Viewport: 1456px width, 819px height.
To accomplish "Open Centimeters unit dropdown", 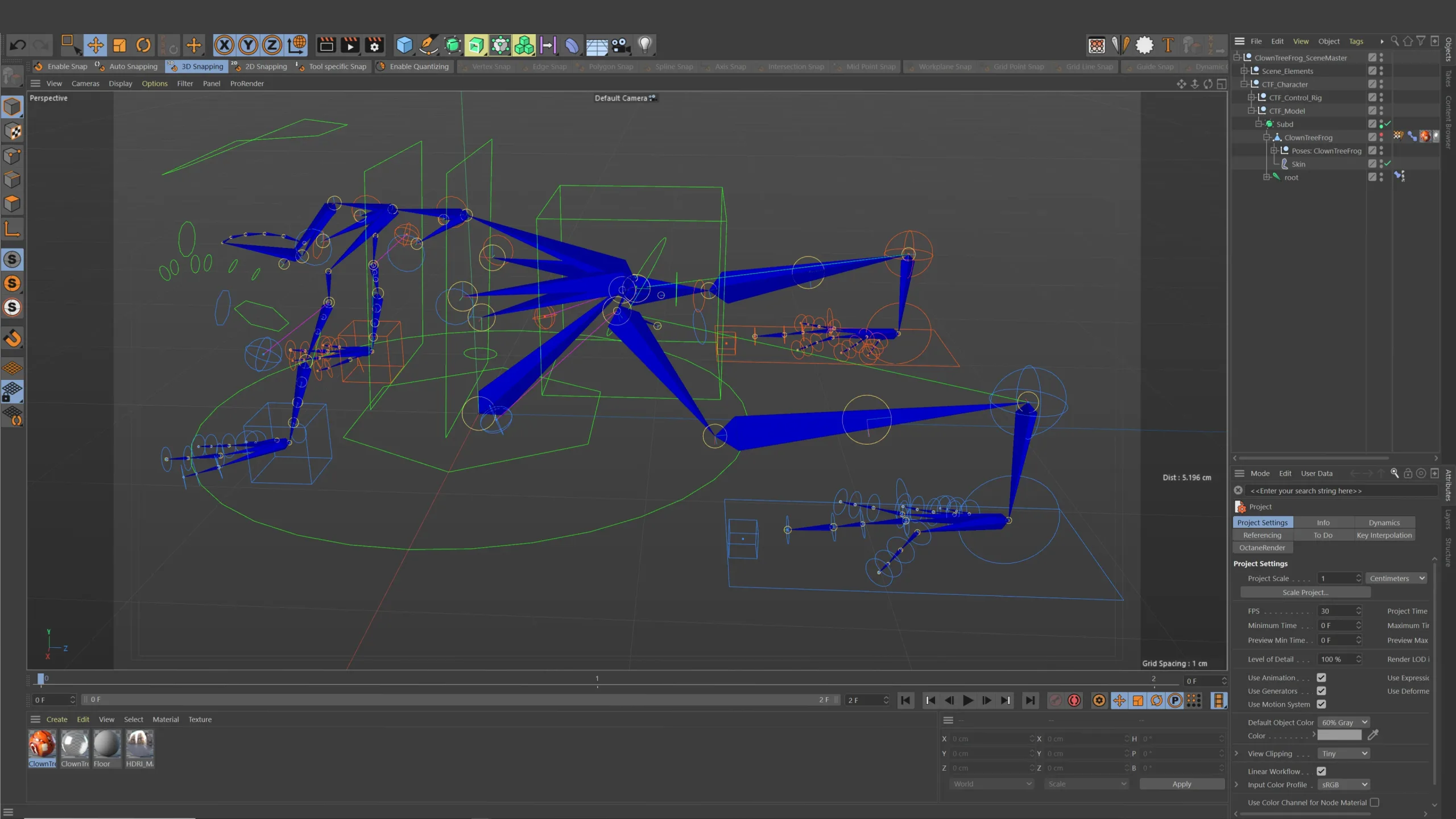I will pos(1396,578).
